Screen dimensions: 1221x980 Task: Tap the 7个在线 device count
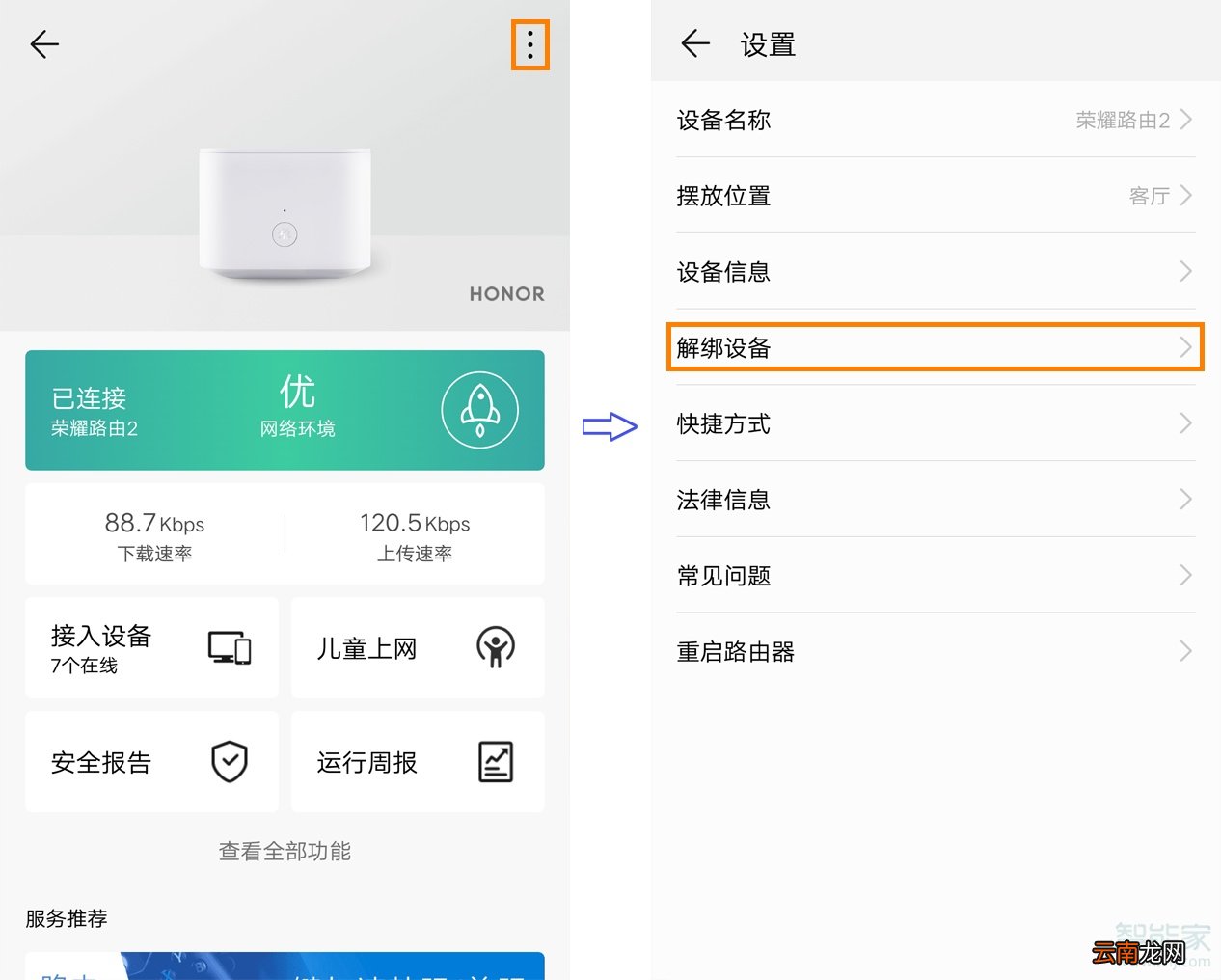(84, 666)
